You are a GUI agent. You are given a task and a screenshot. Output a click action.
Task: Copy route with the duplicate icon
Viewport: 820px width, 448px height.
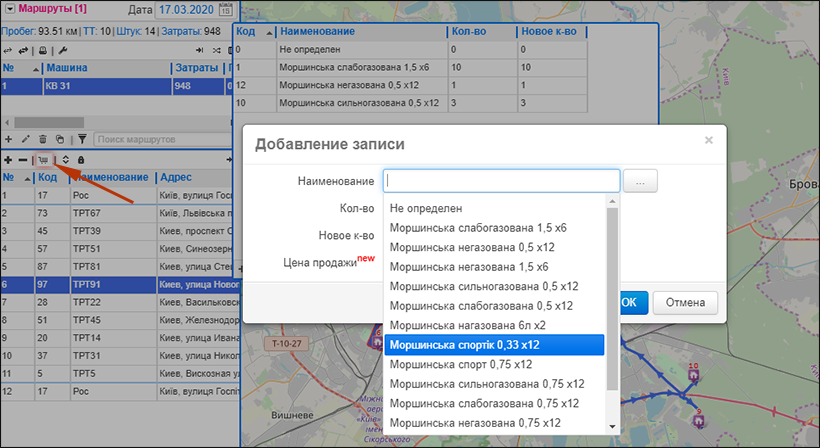(60, 139)
